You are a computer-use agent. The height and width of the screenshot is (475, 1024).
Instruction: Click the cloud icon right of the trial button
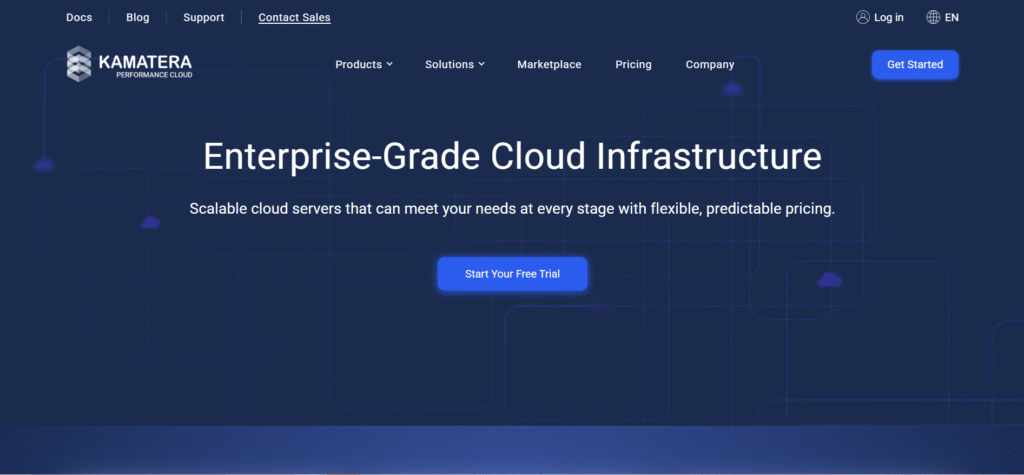(x=829, y=280)
